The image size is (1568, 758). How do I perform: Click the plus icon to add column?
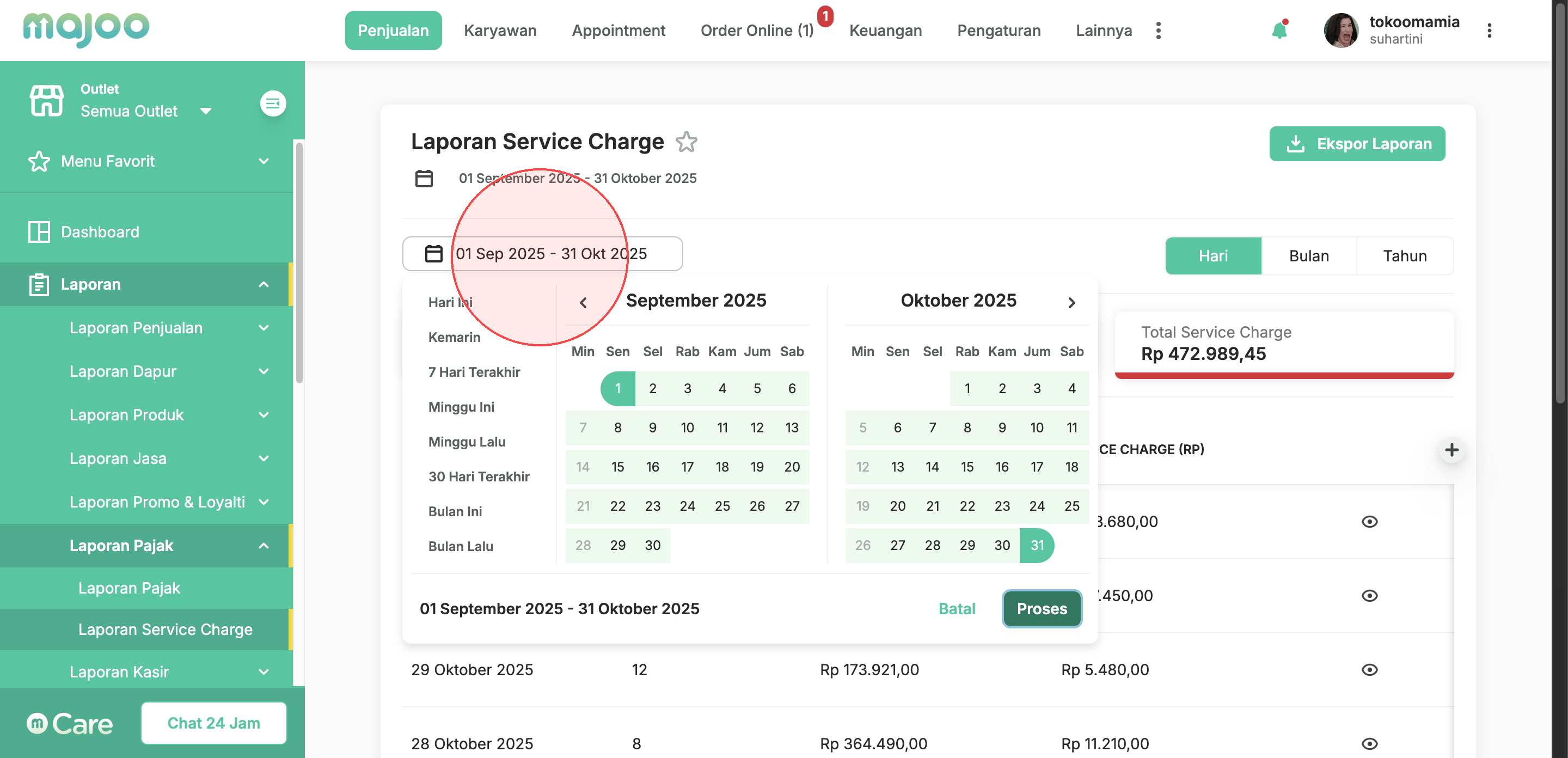click(1451, 450)
